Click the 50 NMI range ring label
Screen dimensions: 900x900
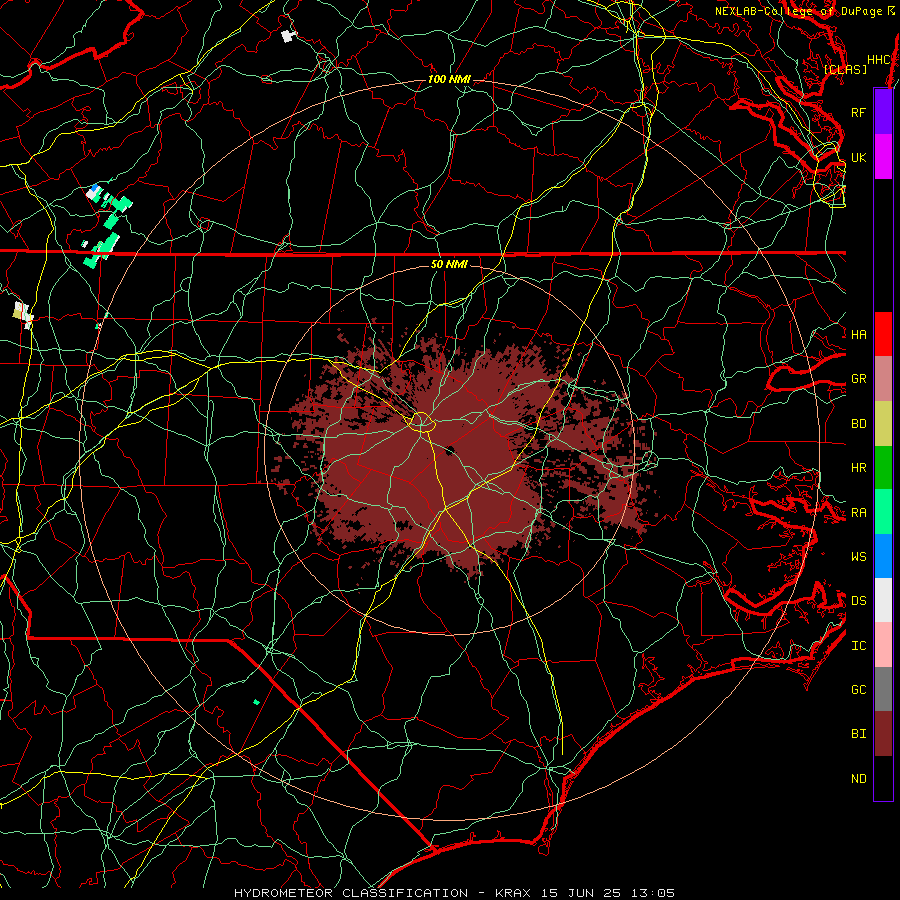pos(449,264)
